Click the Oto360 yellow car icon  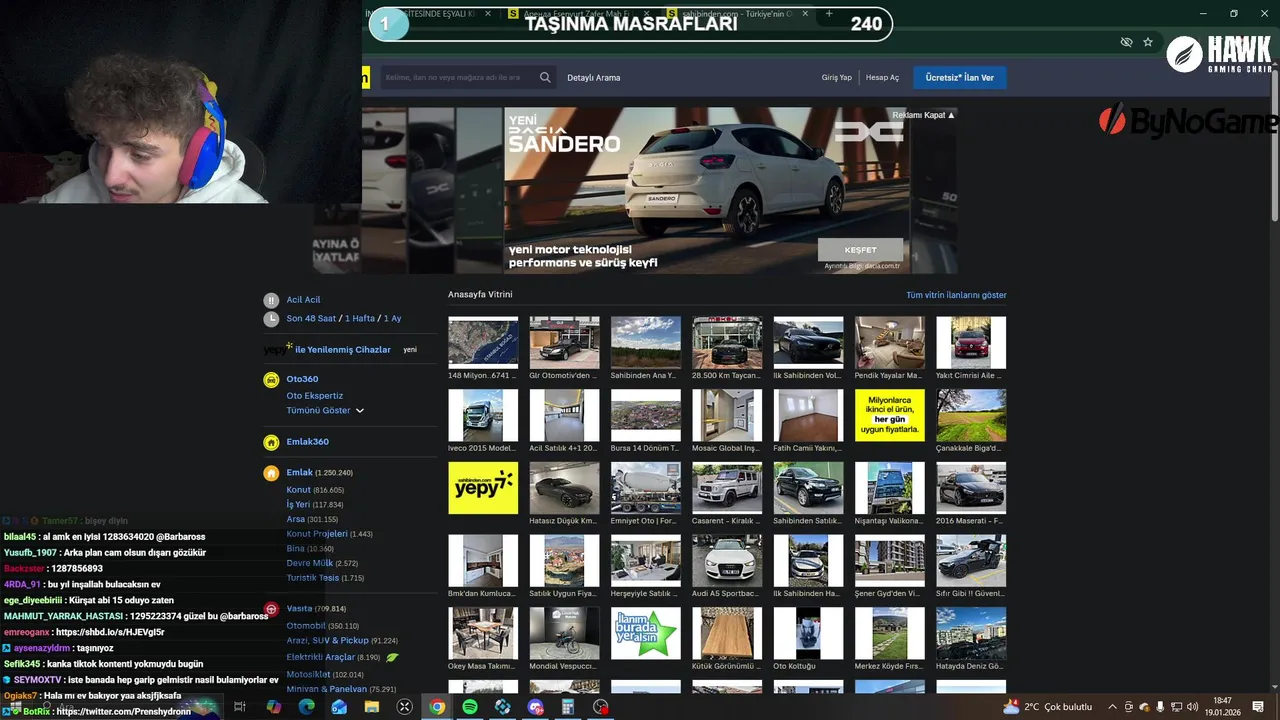click(271, 380)
